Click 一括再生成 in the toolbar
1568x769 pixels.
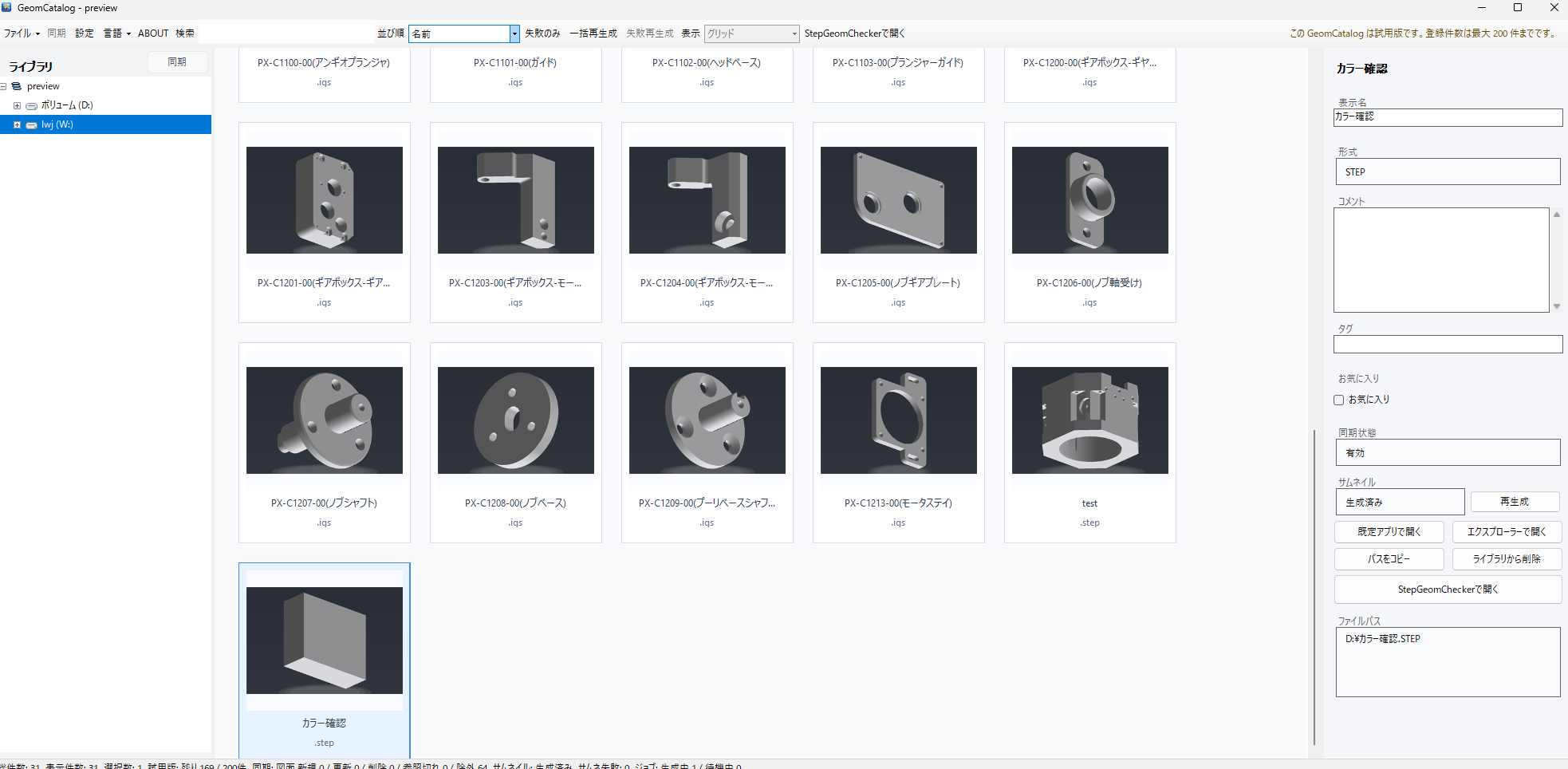point(593,34)
